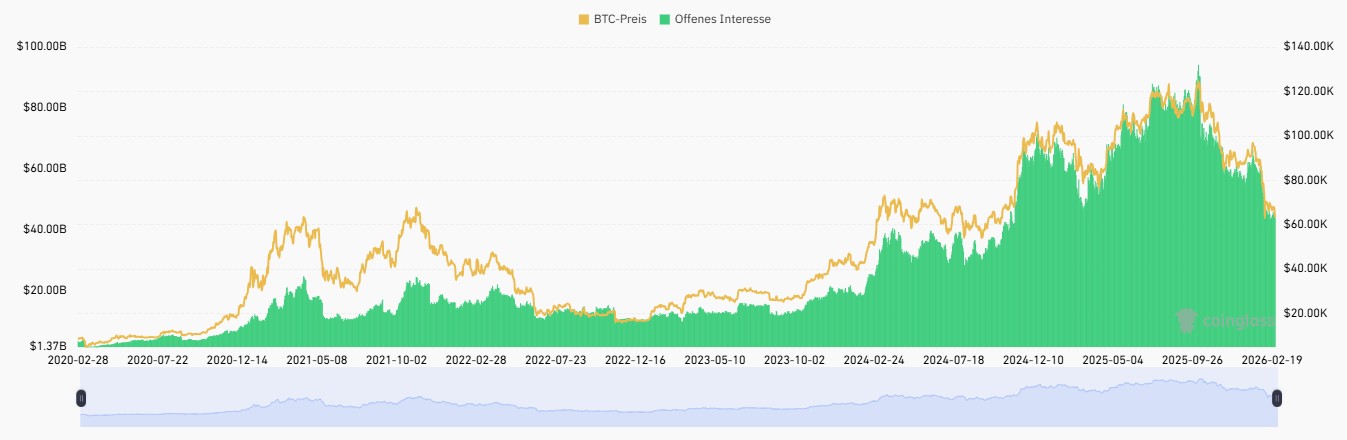This screenshot has width=1347, height=440.
Task: Toggle the BTC-Preis legend series
Action: click(x=619, y=19)
